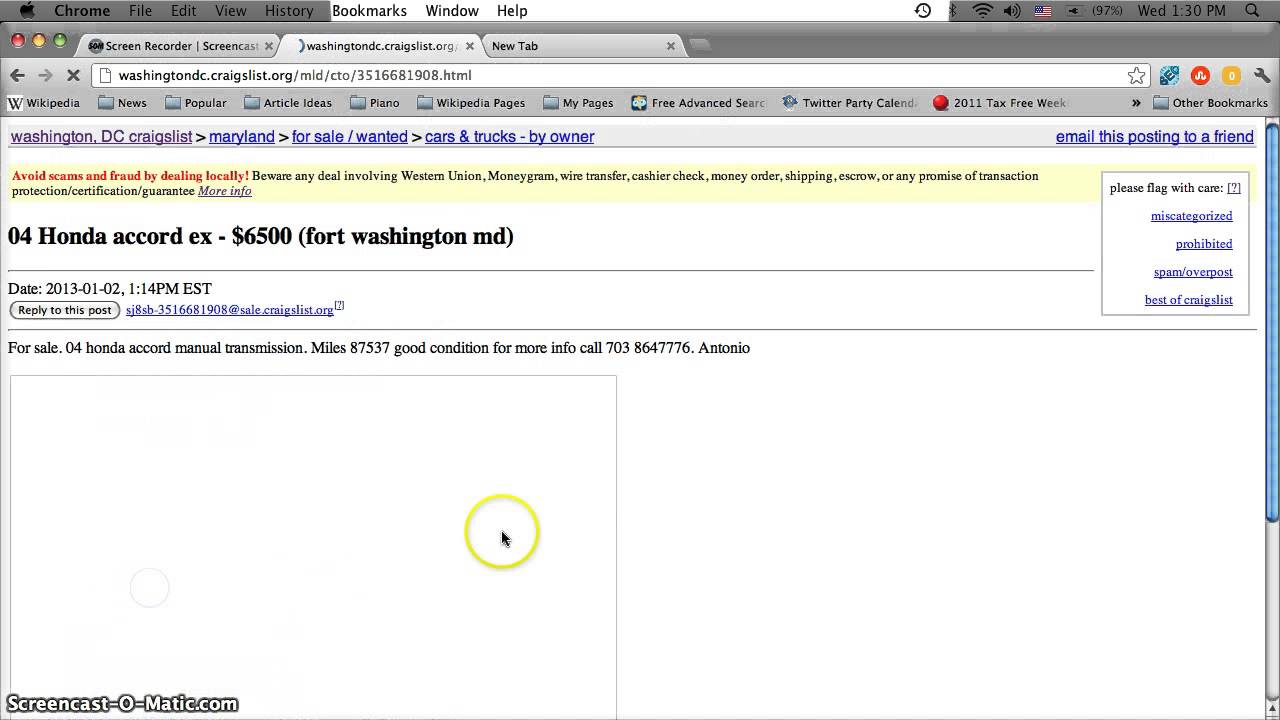Go back with the back arrow
This screenshot has width=1280, height=720.
coord(17,75)
